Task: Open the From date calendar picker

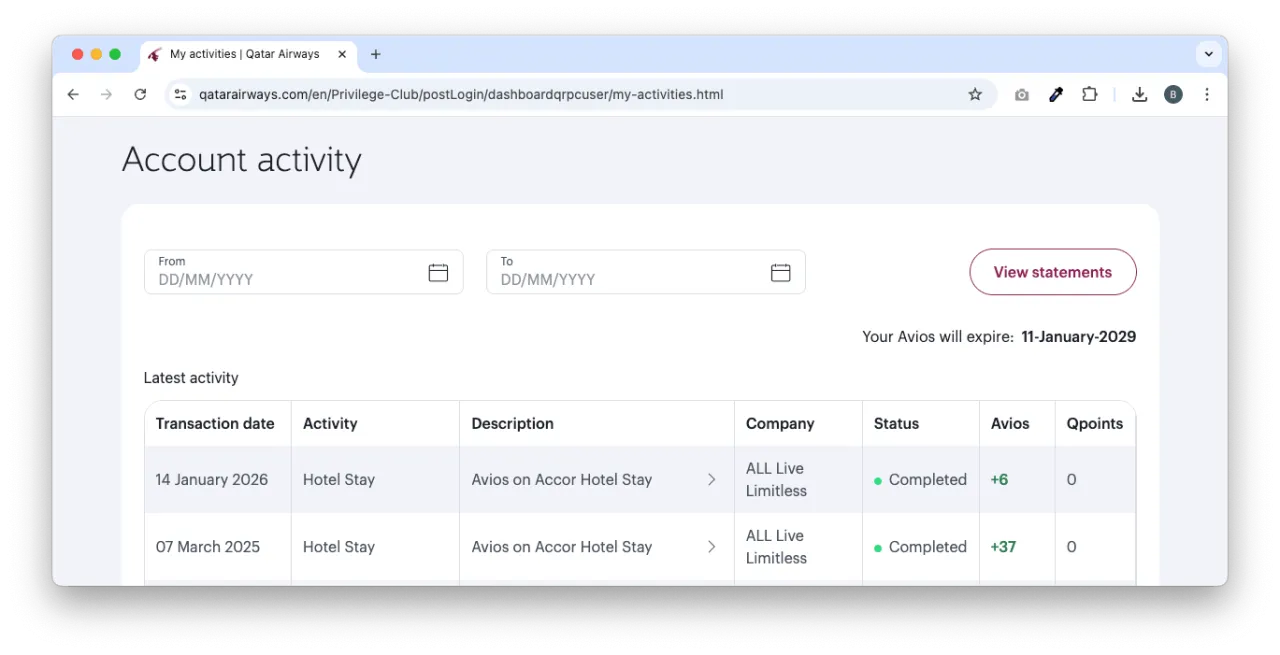Action: [x=438, y=272]
